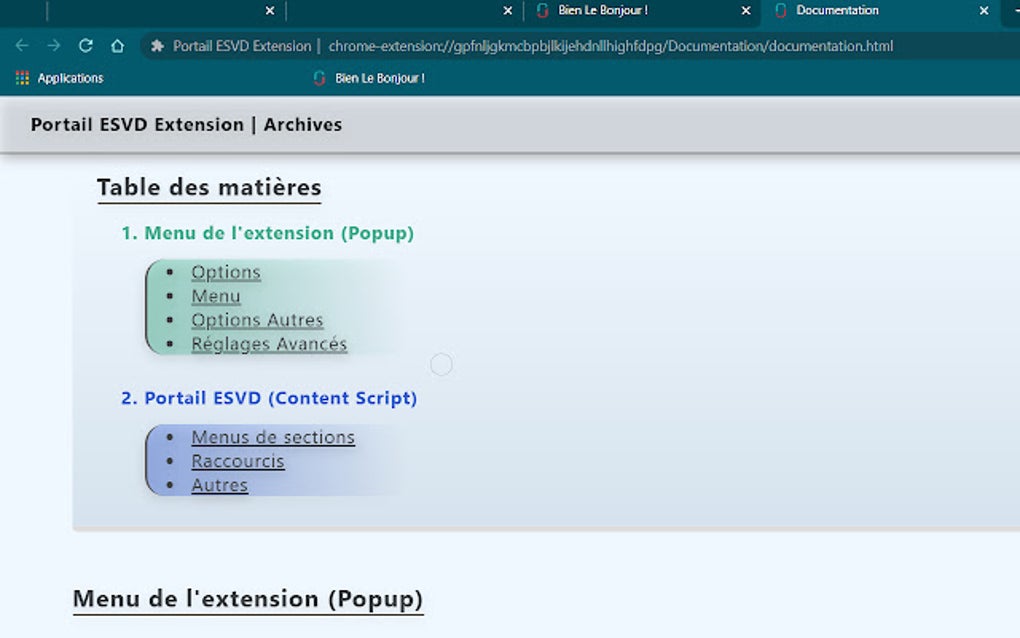Viewport: 1020px width, 638px height.
Task: Open the Menu link in table of contents
Action: point(216,297)
